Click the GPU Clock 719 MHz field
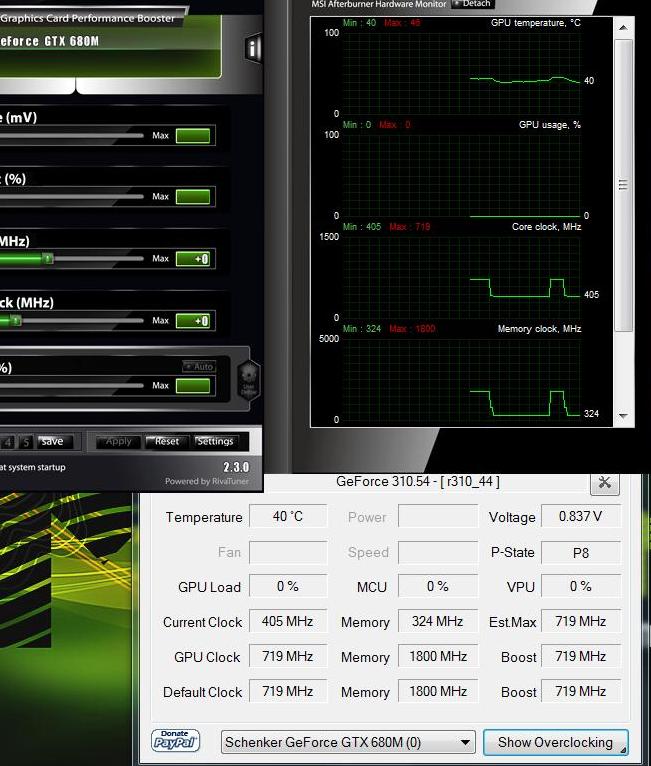Screen dimensions: 651x766 tap(288, 656)
